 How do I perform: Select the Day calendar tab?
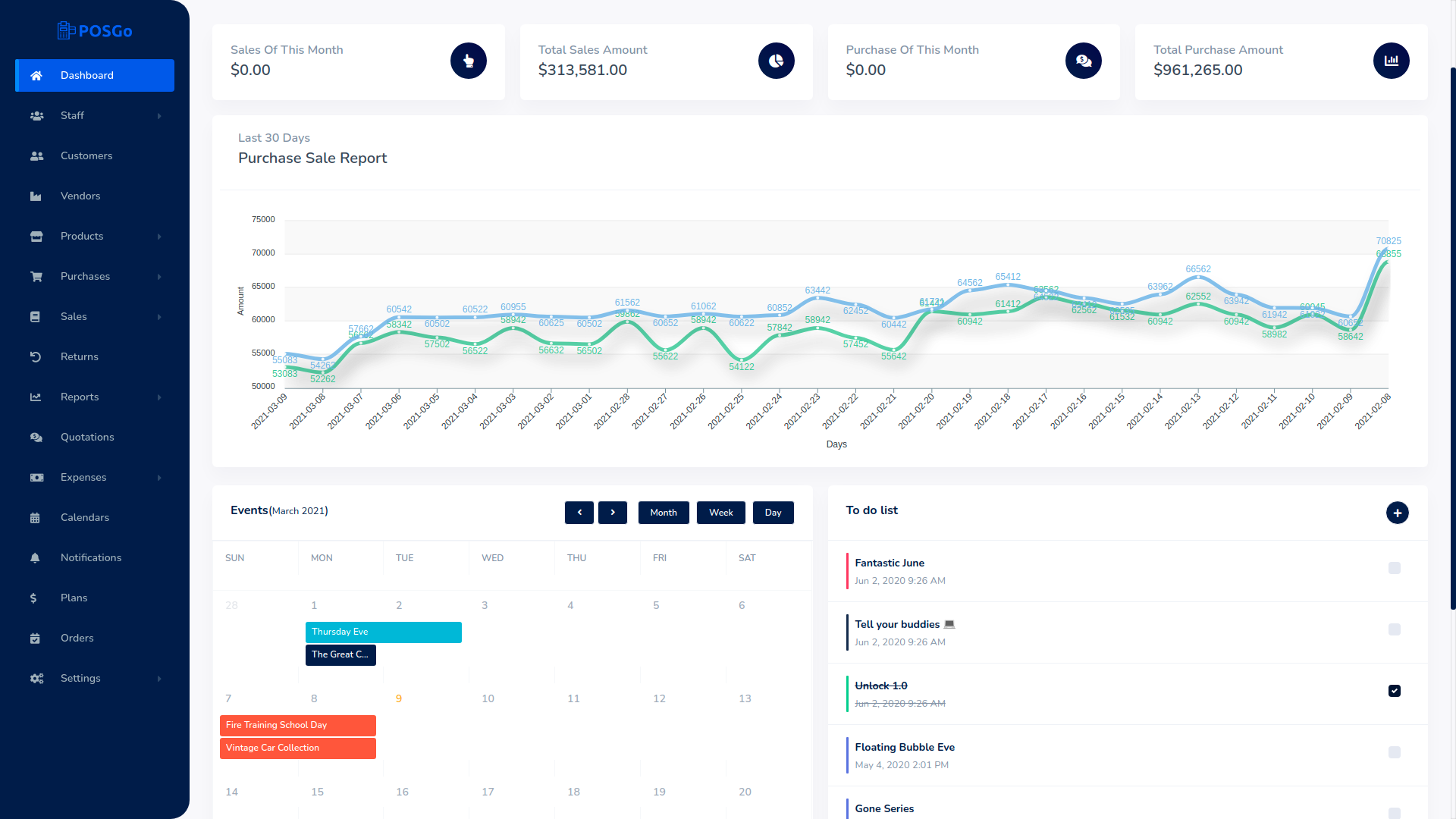point(773,512)
